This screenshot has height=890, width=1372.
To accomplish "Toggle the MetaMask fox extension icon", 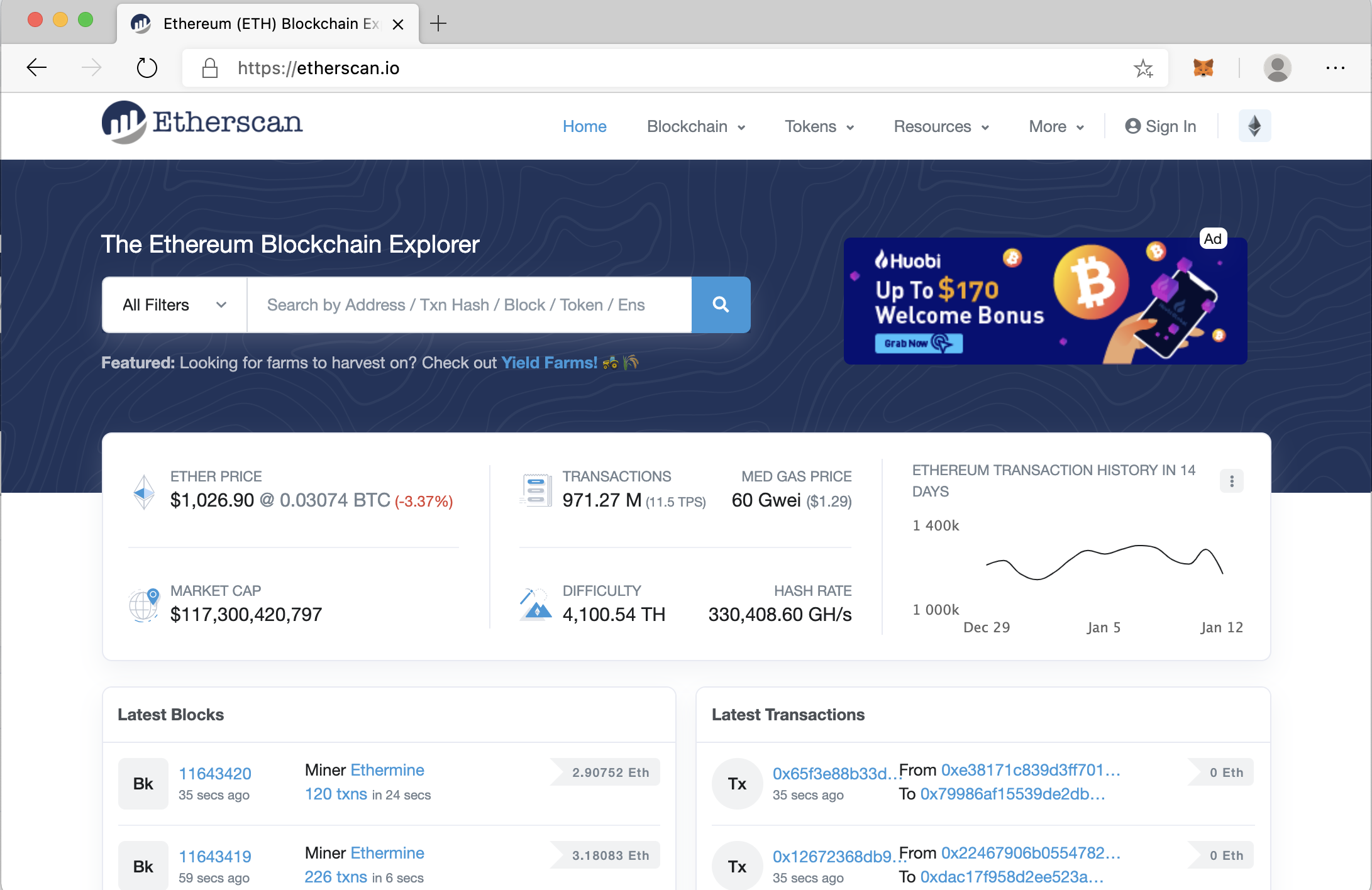I will coord(1200,68).
